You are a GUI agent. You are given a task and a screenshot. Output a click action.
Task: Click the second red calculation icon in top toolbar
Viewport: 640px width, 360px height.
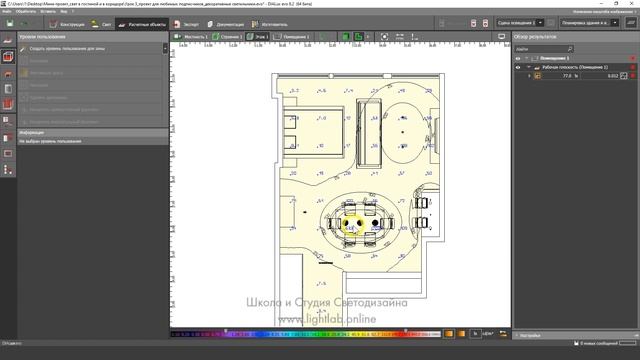tap(485, 23)
